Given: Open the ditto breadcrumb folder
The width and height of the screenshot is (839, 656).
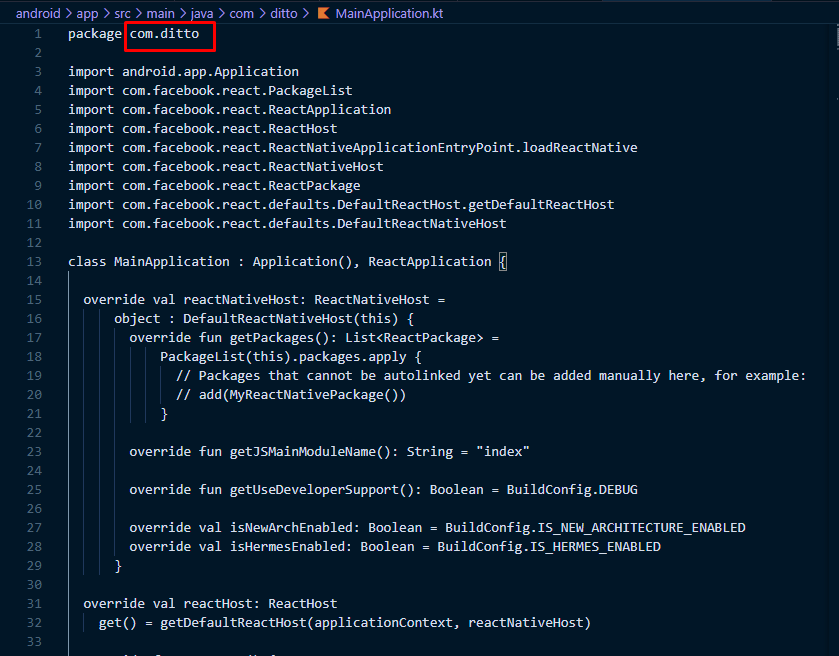Looking at the screenshot, I should click(x=283, y=14).
